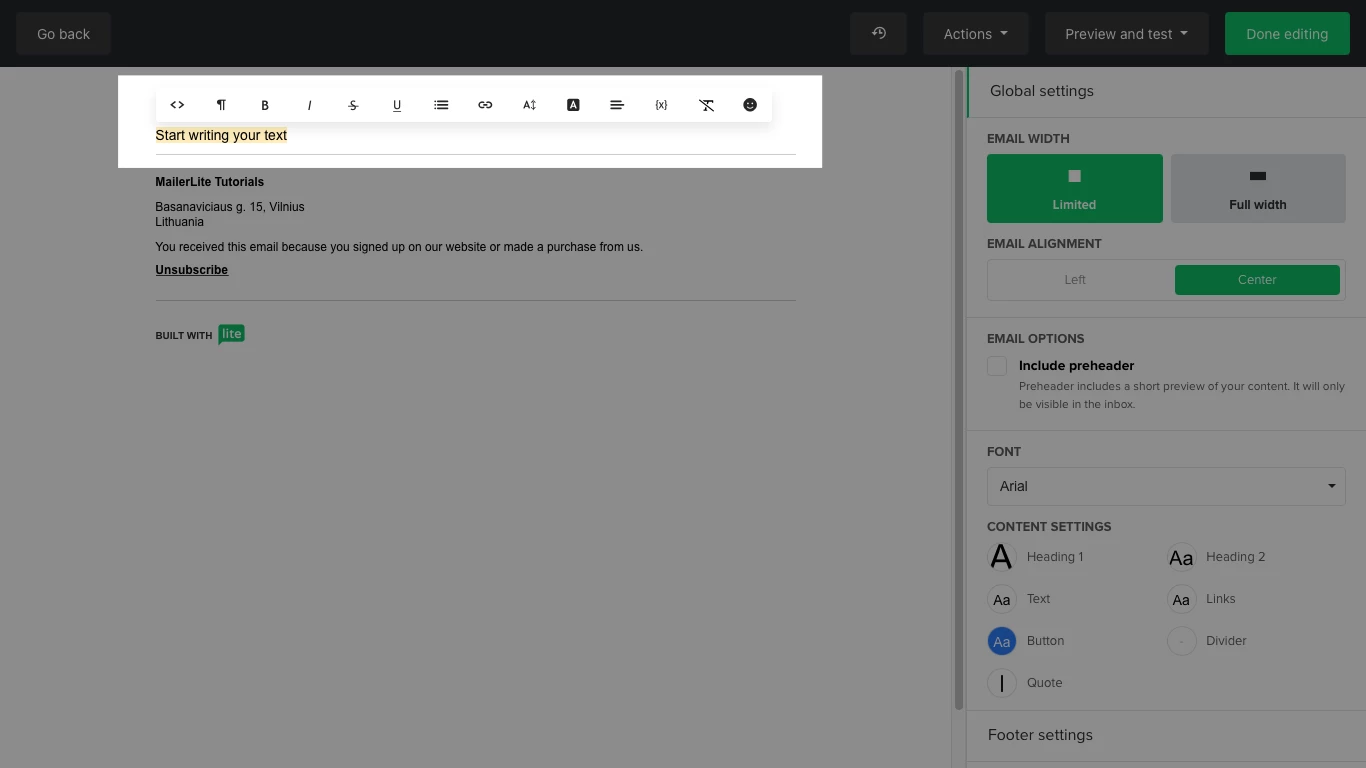1366x768 pixels.
Task: Open the Button style color swatch
Action: click(1001, 641)
